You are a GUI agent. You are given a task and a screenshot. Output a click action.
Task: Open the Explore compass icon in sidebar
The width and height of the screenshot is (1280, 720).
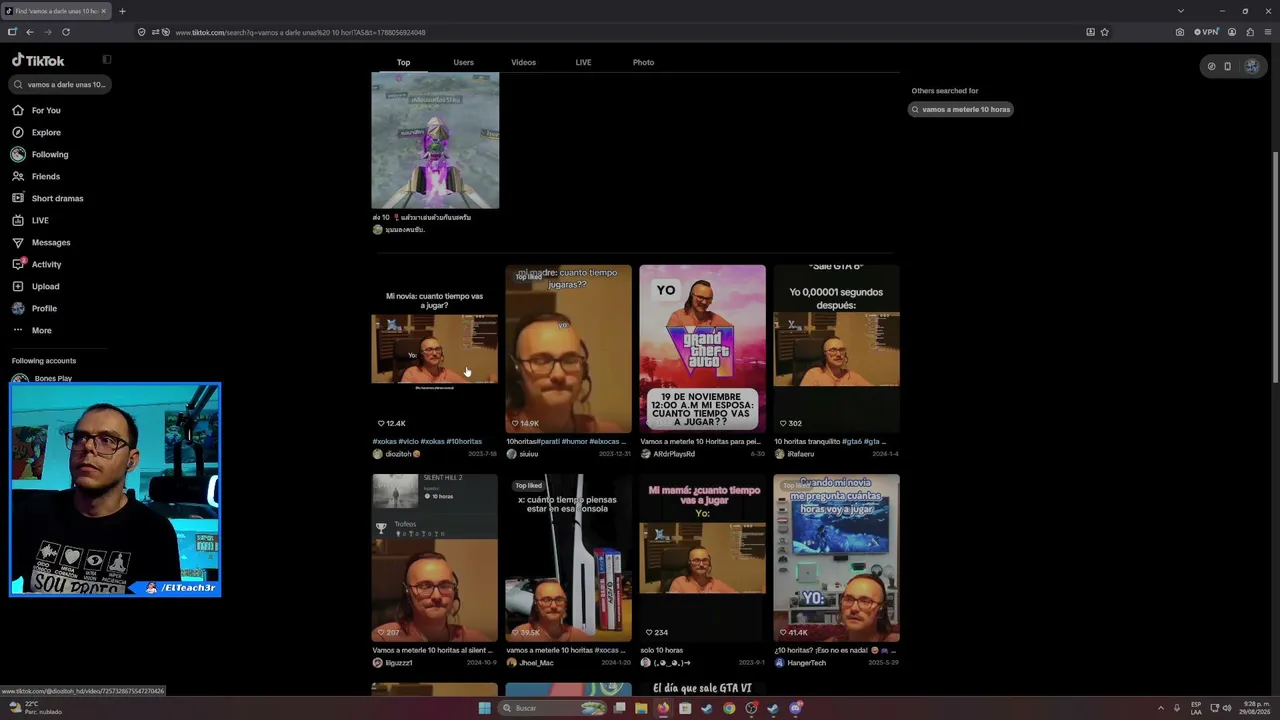[x=18, y=132]
